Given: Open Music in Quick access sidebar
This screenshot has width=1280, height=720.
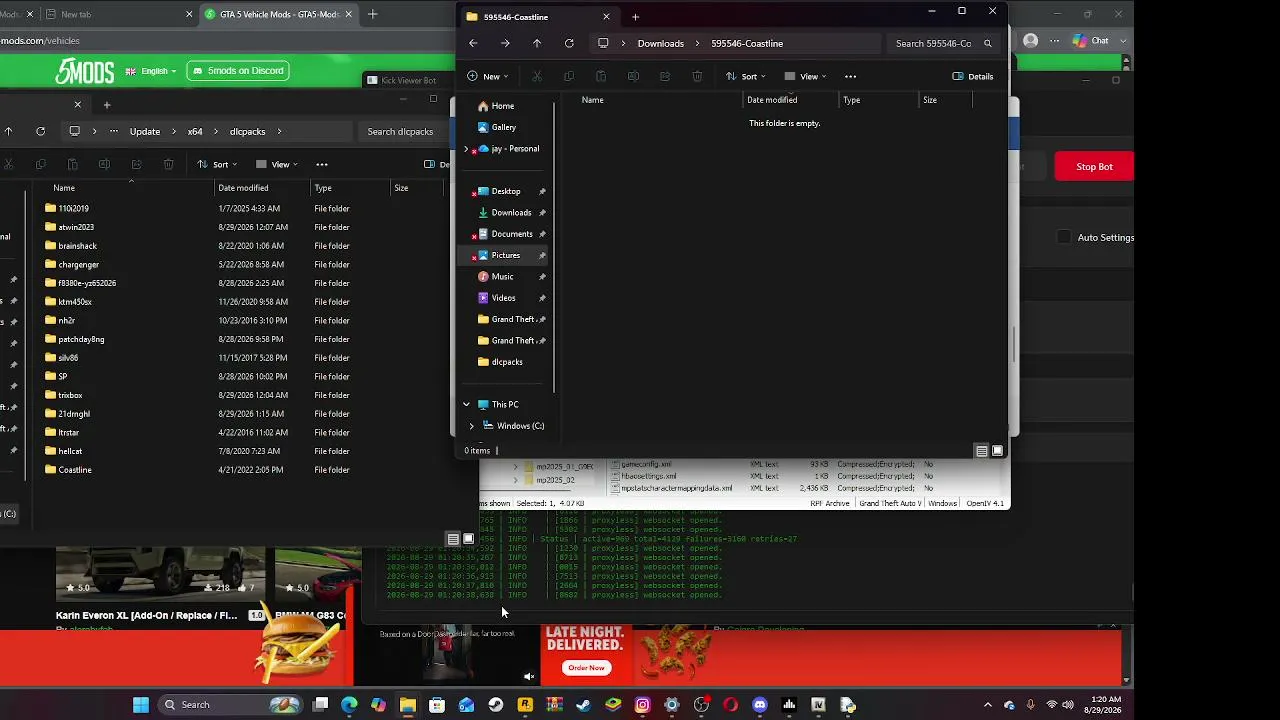Looking at the screenshot, I should [x=502, y=276].
